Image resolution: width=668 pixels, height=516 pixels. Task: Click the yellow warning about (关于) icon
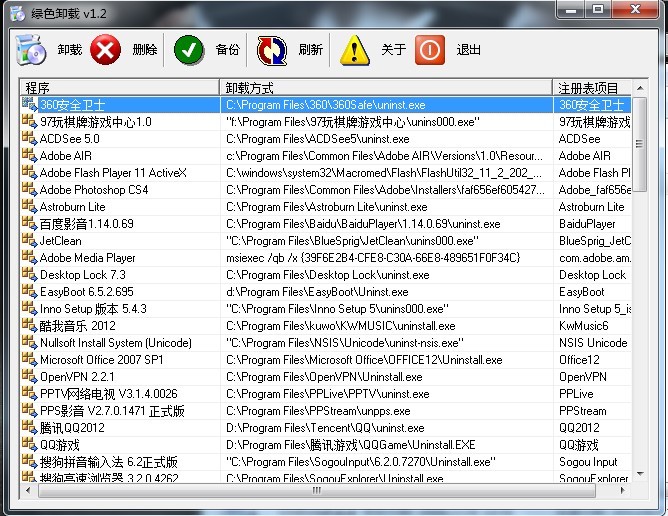(x=355, y=49)
